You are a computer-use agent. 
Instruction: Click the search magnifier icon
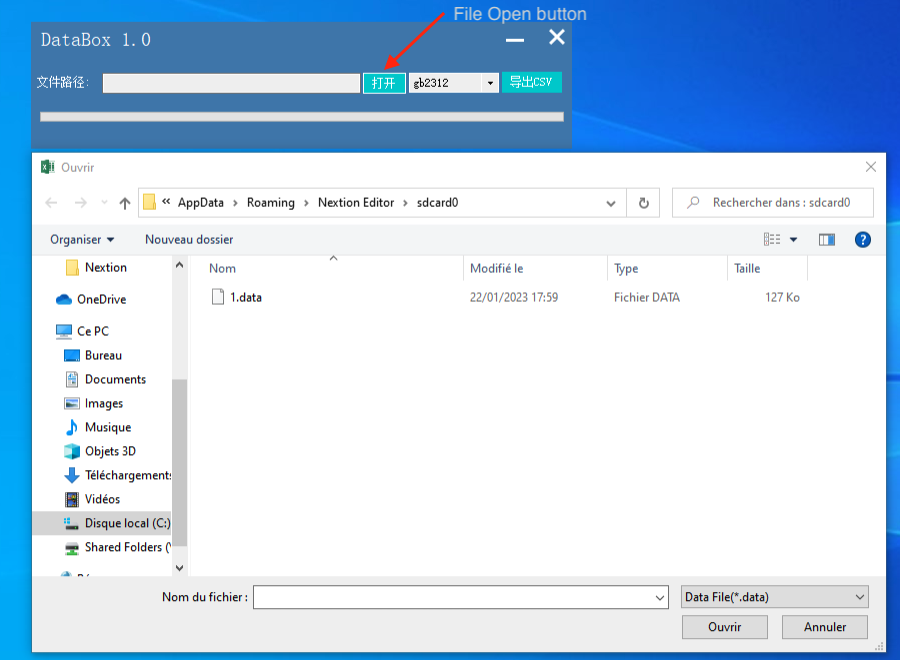(693, 203)
